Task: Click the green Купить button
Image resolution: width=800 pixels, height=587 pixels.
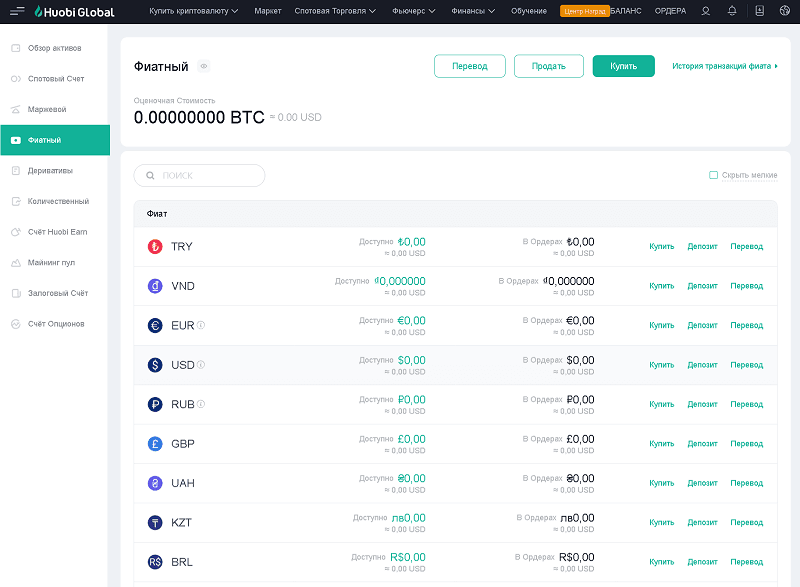Action: pos(623,66)
